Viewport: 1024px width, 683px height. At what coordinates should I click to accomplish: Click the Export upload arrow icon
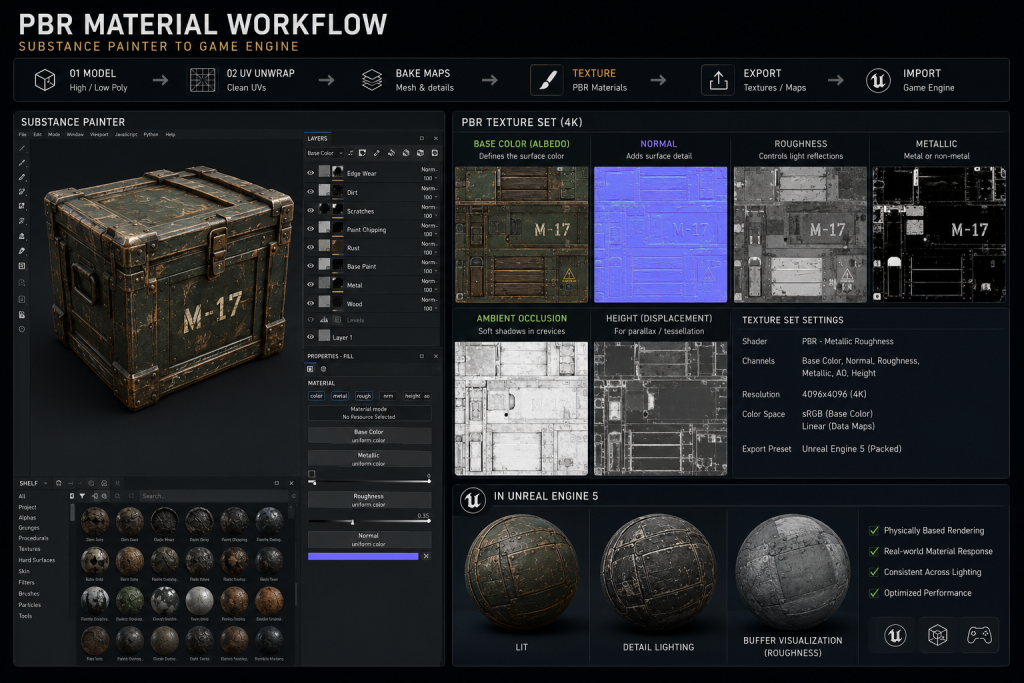tap(718, 80)
